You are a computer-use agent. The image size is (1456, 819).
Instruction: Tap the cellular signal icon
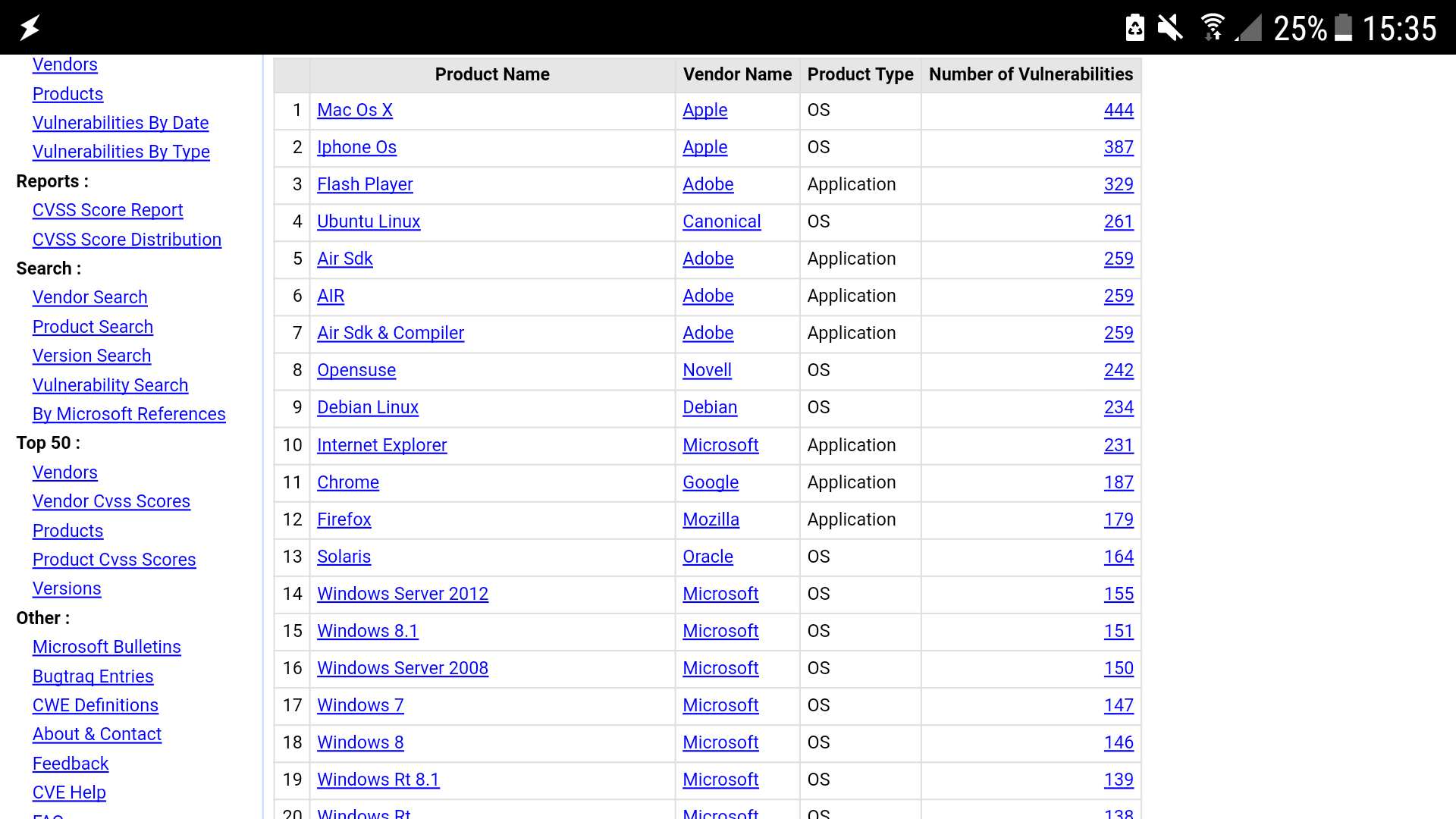tap(1248, 28)
